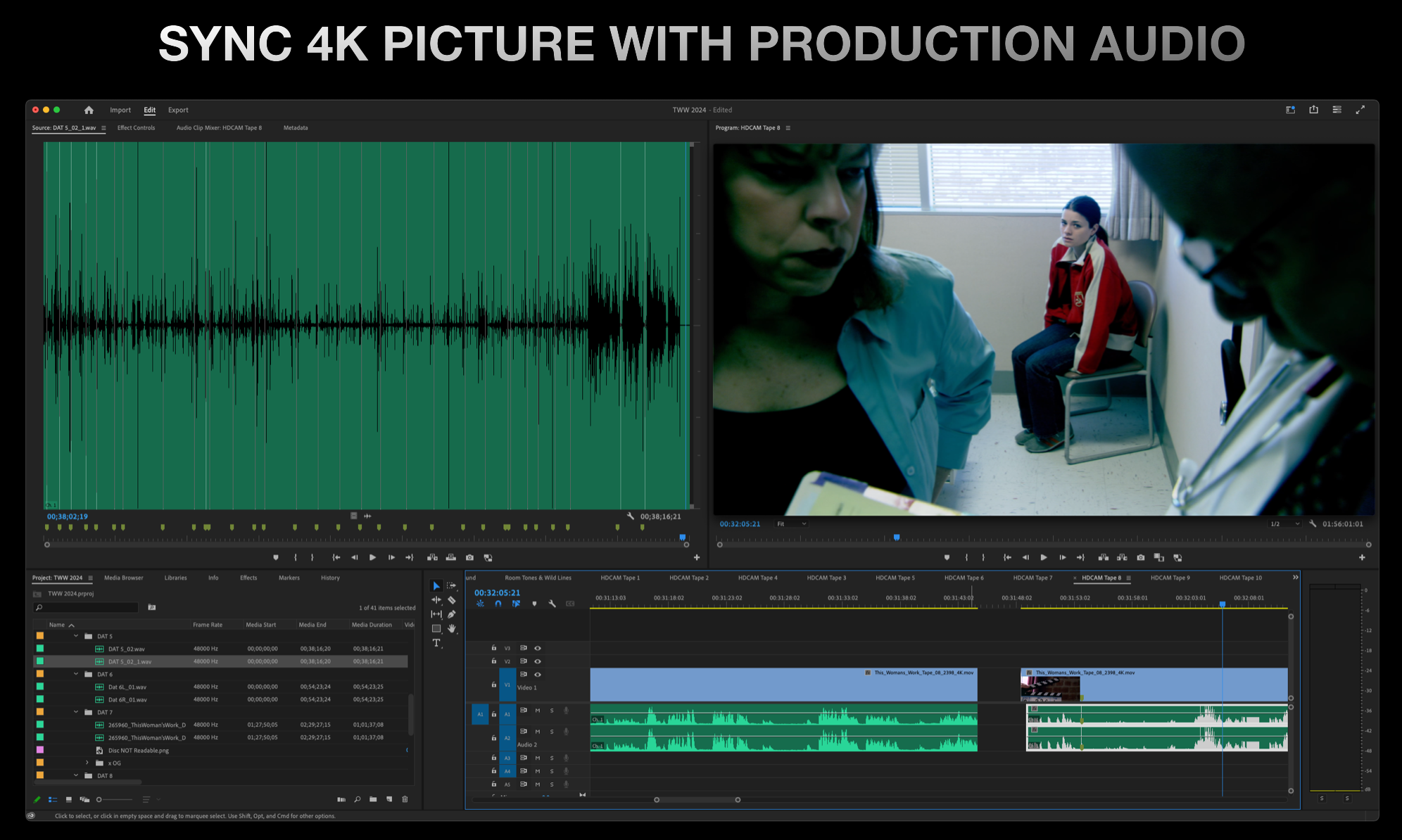
Task: Open the Workspaces icon at top right
Action: coord(1290,110)
